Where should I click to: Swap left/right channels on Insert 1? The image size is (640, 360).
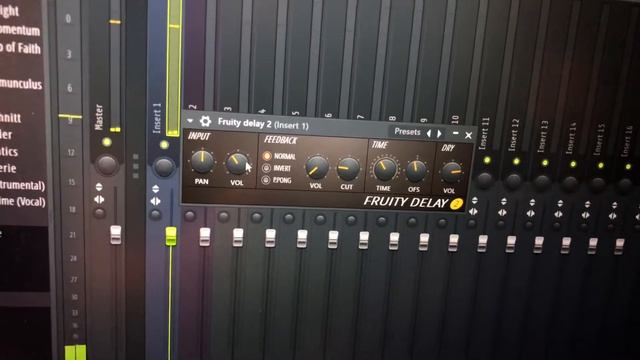click(x=156, y=201)
